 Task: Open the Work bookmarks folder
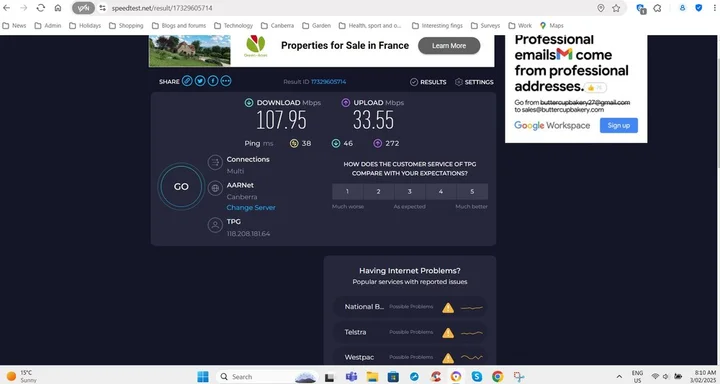pos(520,26)
